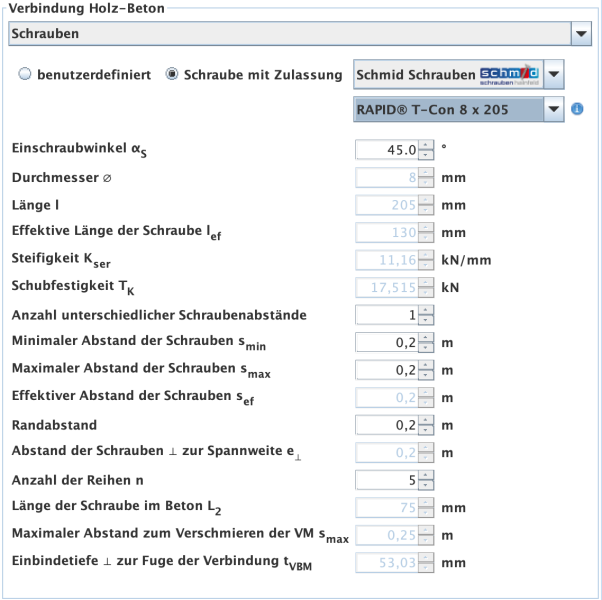602x600 pixels.
Task: Click the Einbindetiefe field showing 53,03
Action: pyautogui.click(x=387, y=562)
